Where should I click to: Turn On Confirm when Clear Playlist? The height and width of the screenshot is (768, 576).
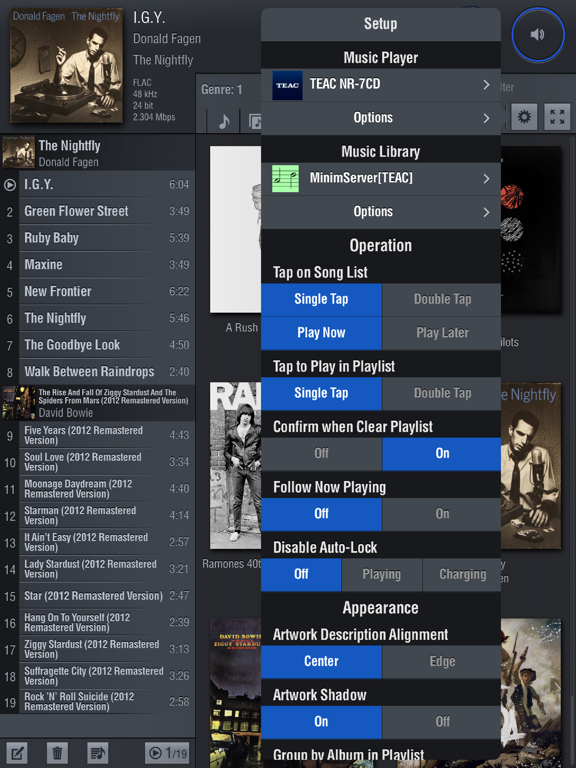[x=442, y=454]
